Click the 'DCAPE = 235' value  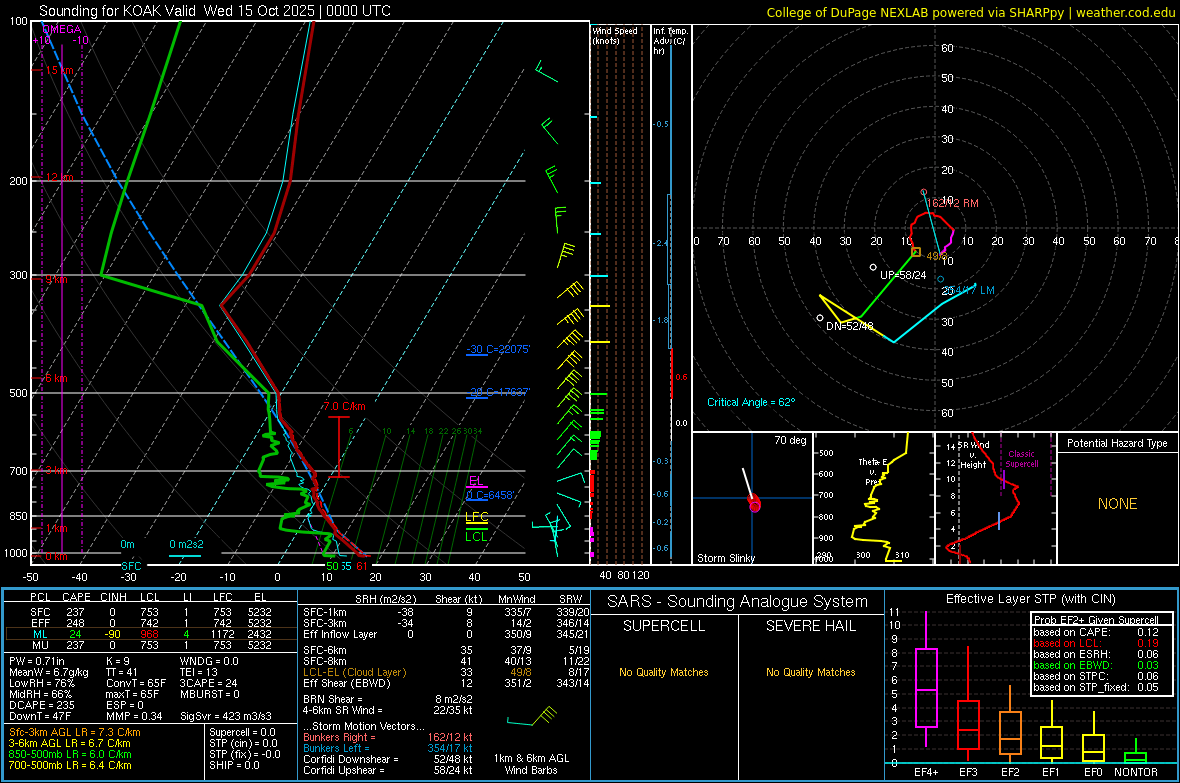pyautogui.click(x=41, y=705)
